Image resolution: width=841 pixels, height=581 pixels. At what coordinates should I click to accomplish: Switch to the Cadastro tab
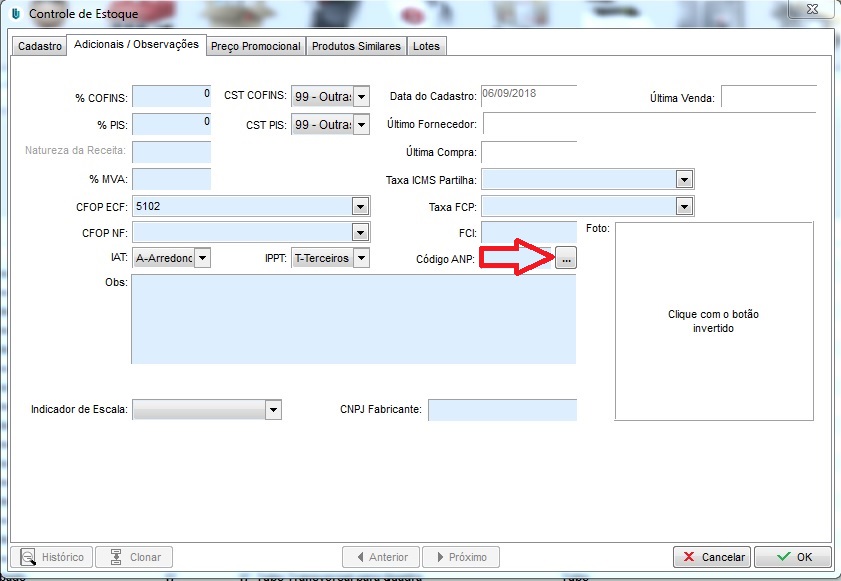coord(40,46)
